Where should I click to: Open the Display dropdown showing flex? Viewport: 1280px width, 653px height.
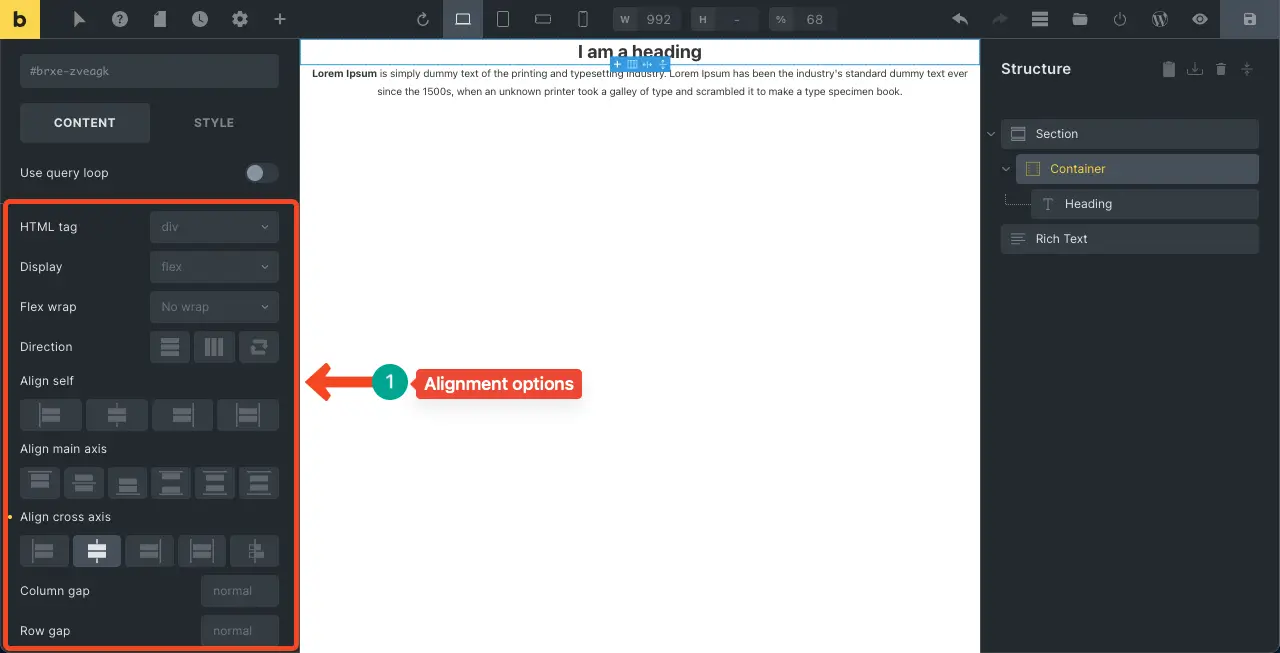(x=214, y=267)
